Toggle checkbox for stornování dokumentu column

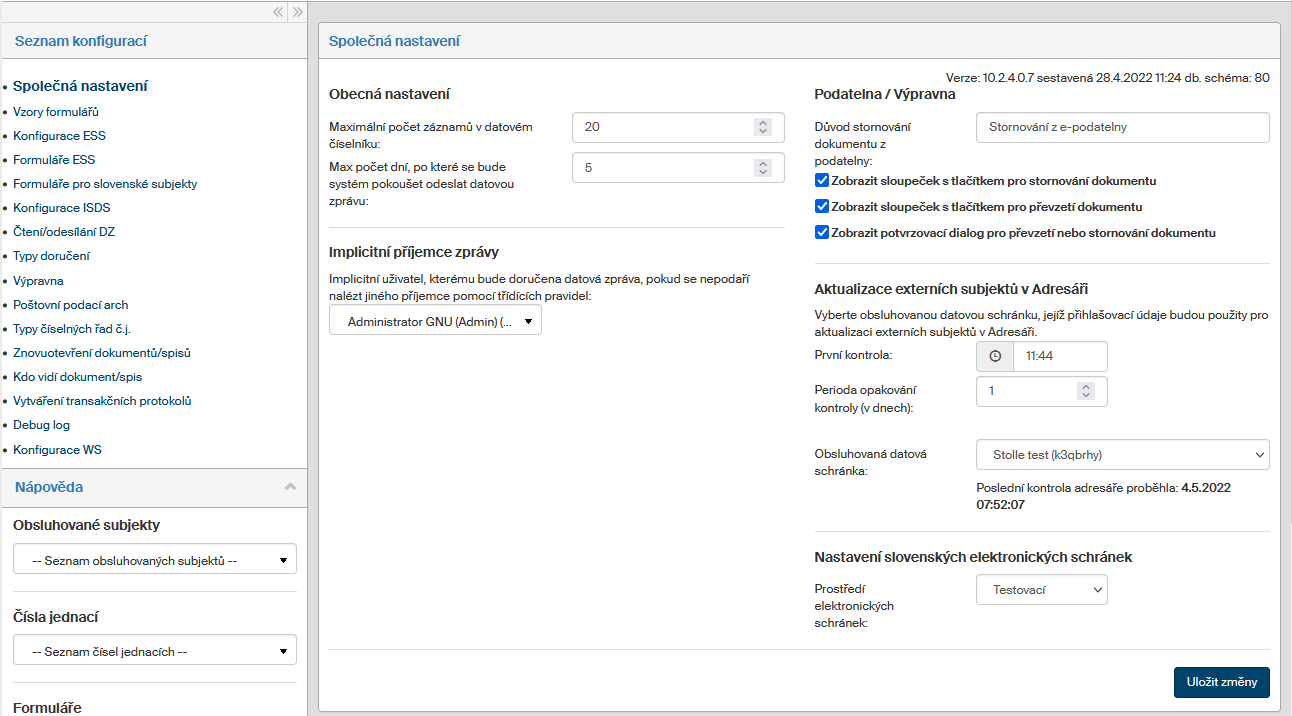pos(822,181)
